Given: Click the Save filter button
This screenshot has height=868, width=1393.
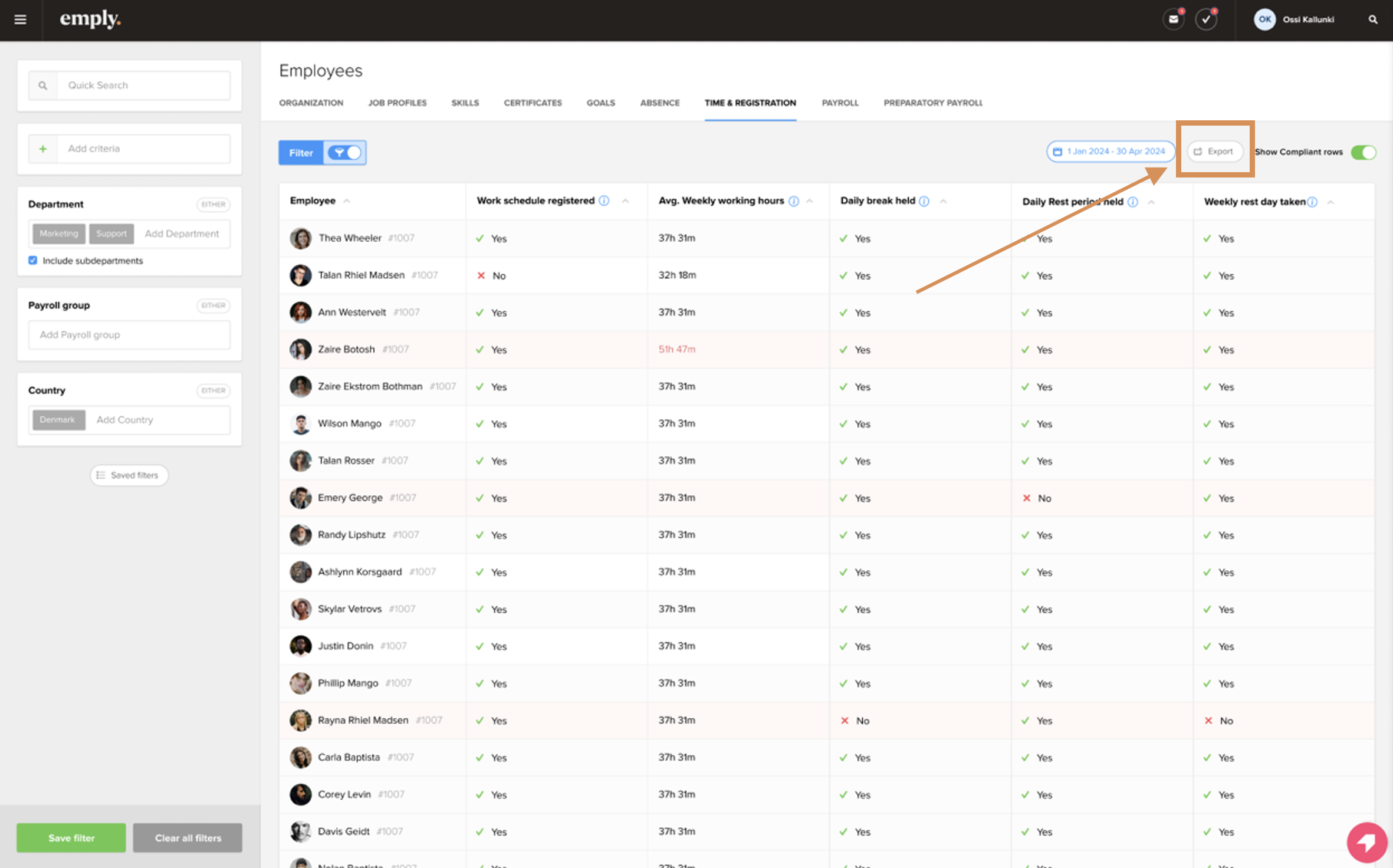Looking at the screenshot, I should coord(71,837).
